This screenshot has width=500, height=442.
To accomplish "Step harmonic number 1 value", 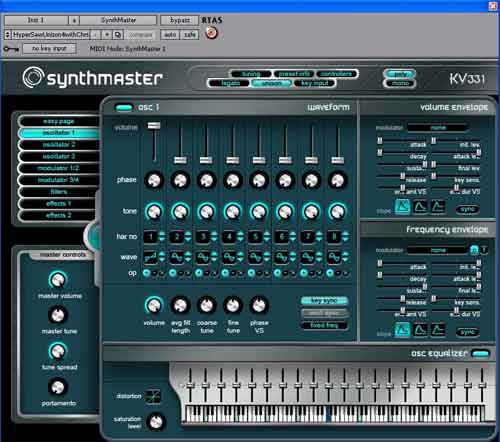I will [x=162, y=237].
